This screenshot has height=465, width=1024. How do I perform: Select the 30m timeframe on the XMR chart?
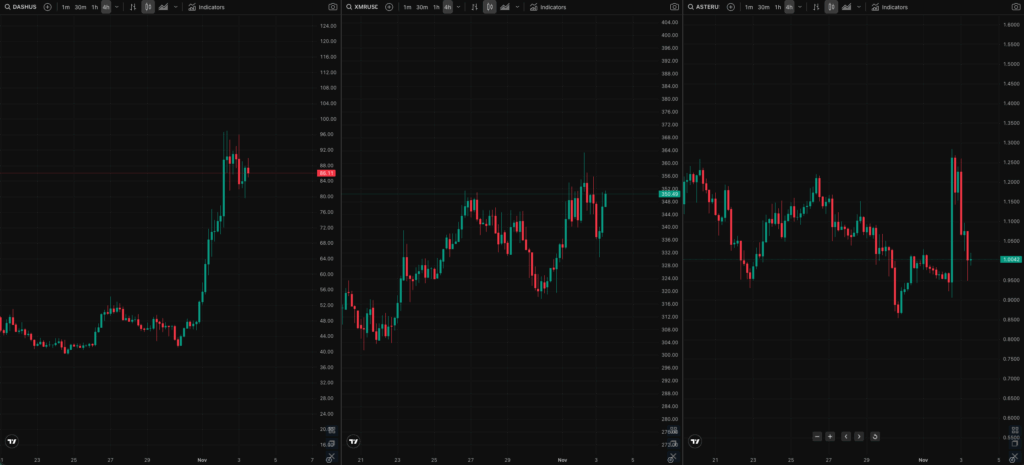click(x=422, y=7)
